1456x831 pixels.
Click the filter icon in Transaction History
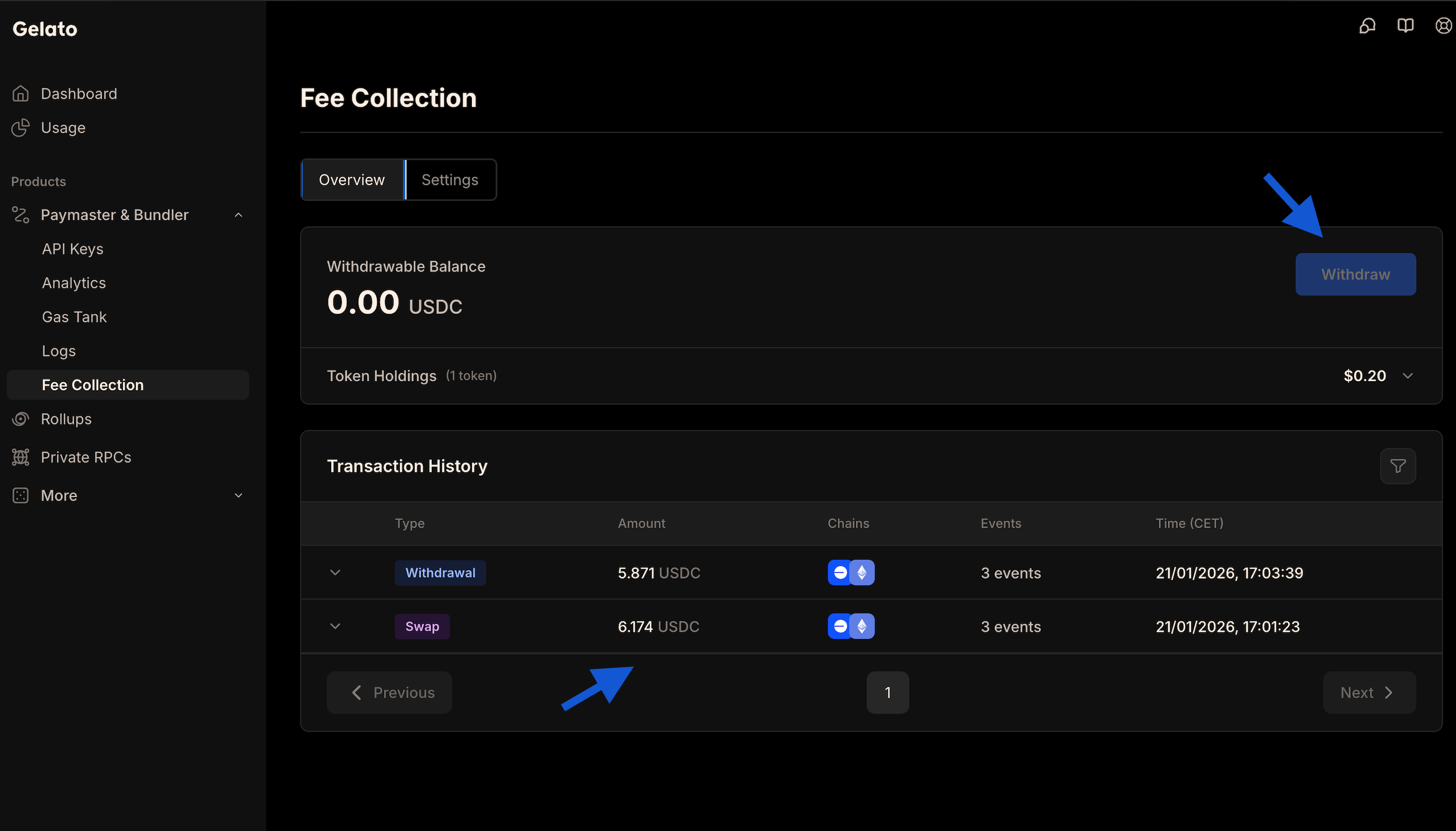[x=1397, y=466]
